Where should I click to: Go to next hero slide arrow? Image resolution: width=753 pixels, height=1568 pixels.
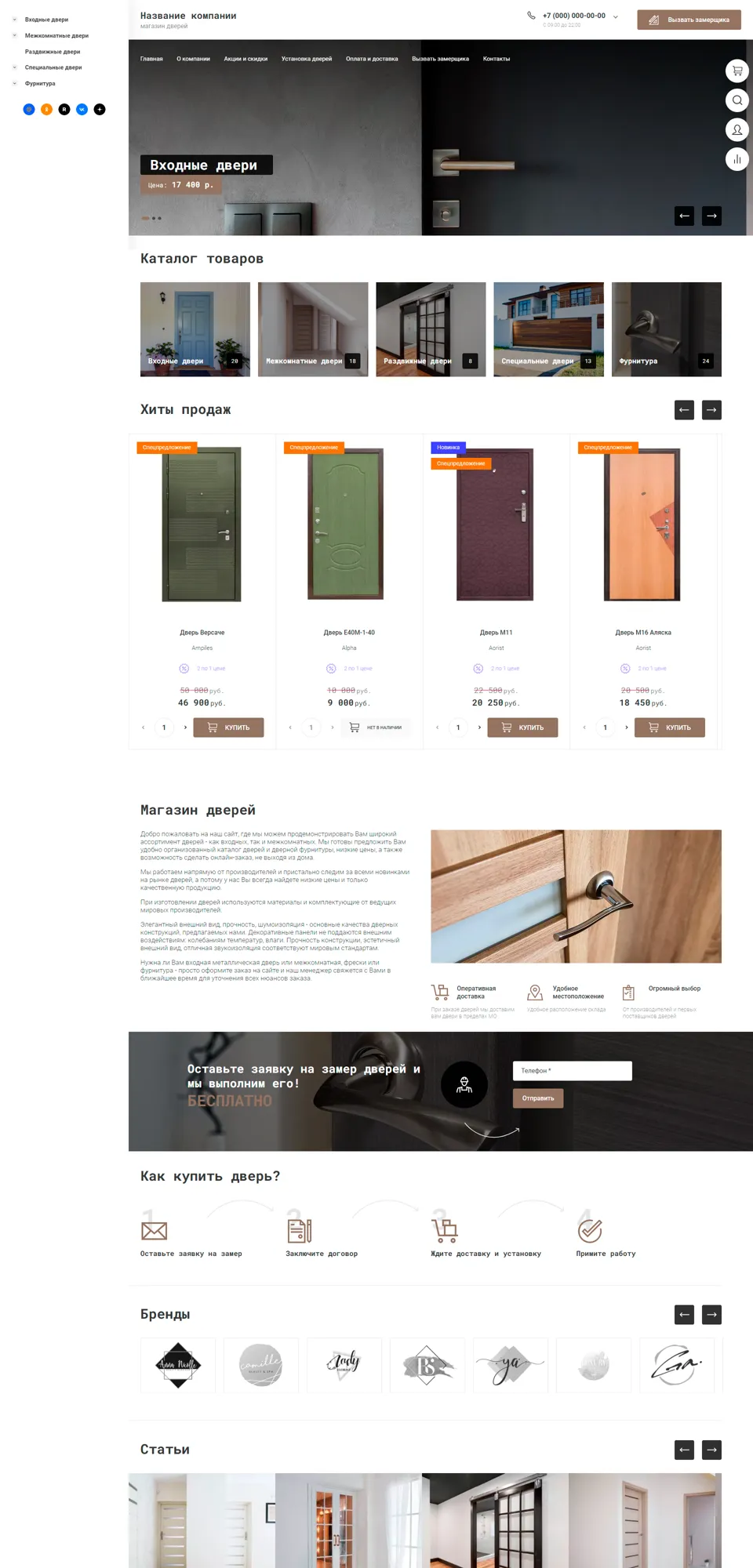click(711, 216)
